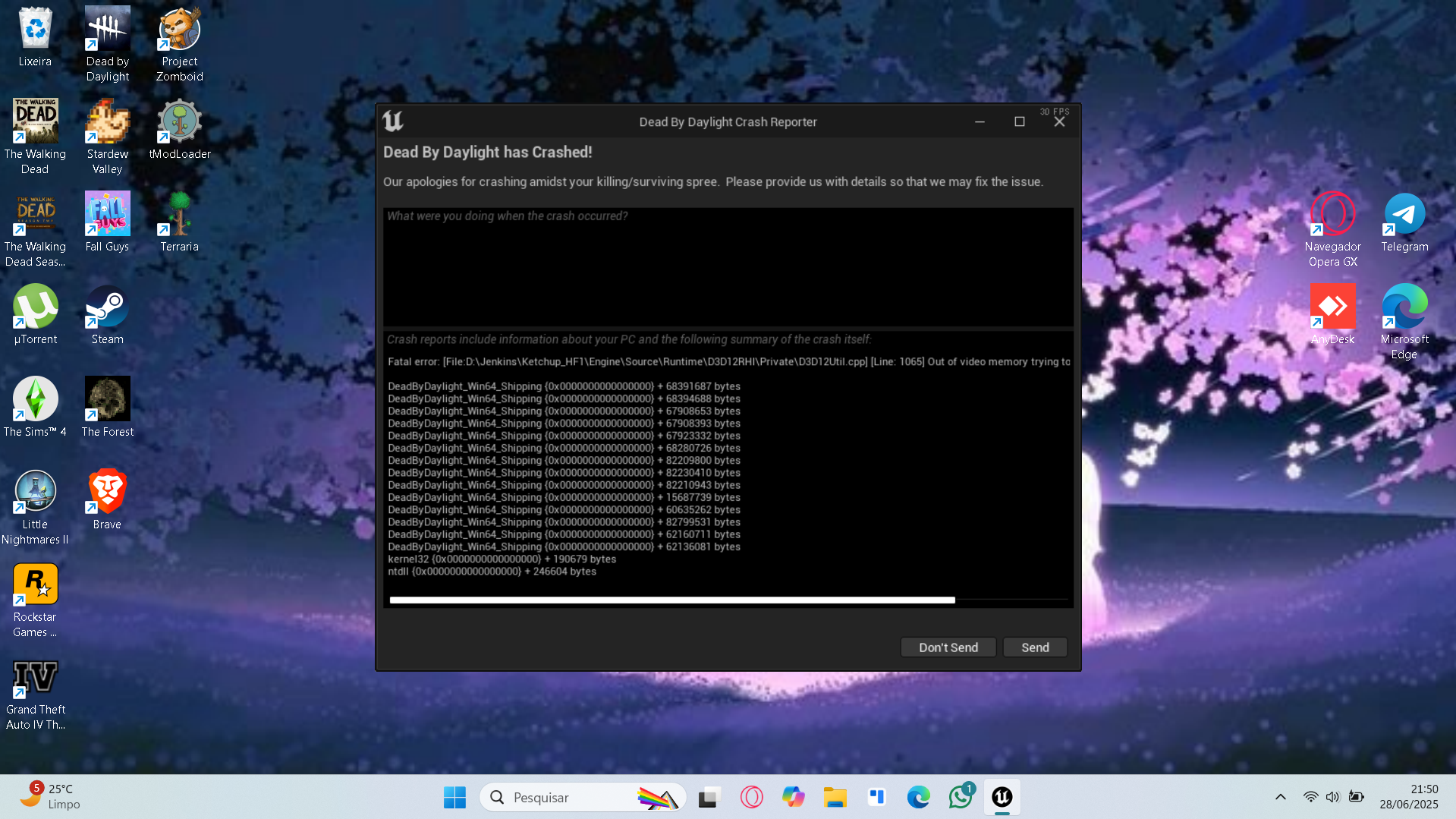Click the Unreal crash reporter taskbar icon
The height and width of the screenshot is (819, 1456).
pyautogui.click(x=1002, y=797)
